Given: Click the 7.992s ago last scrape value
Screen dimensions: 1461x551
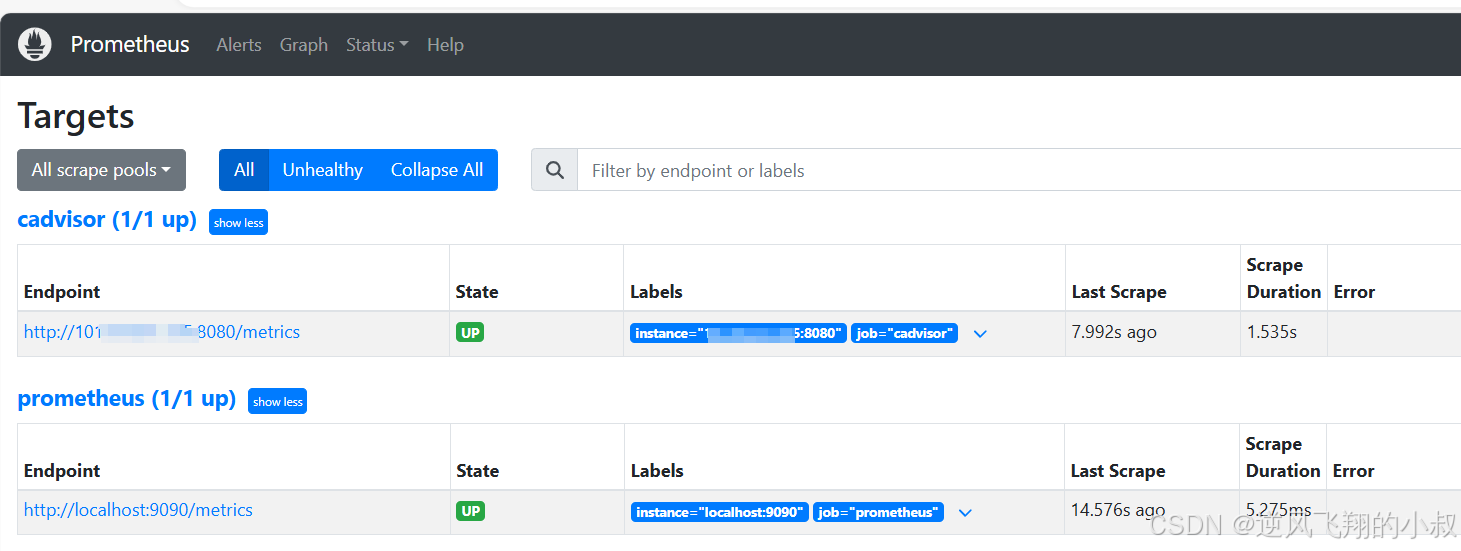Looking at the screenshot, I should [1114, 332].
